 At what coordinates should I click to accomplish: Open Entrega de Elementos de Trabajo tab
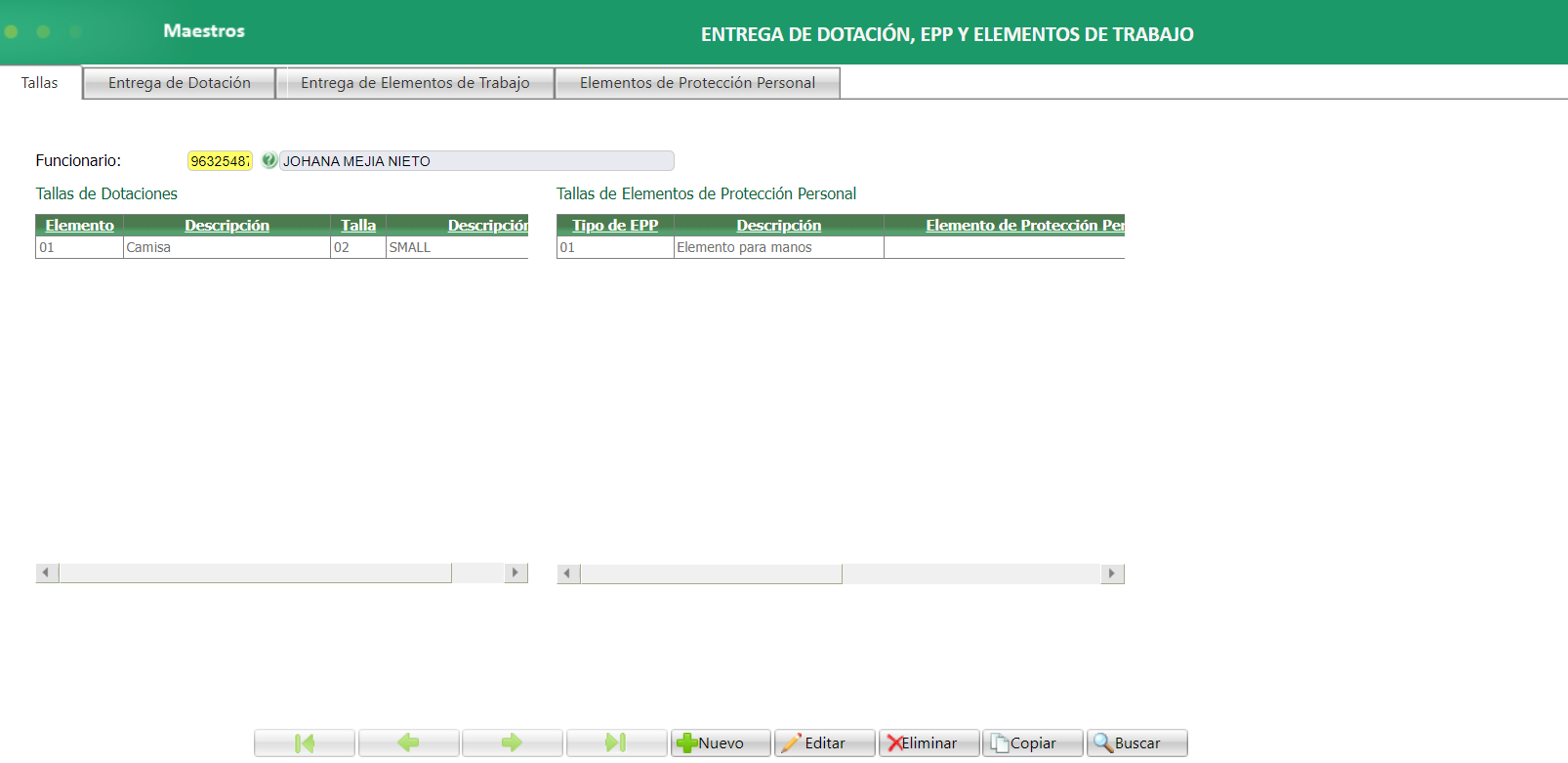click(x=415, y=83)
